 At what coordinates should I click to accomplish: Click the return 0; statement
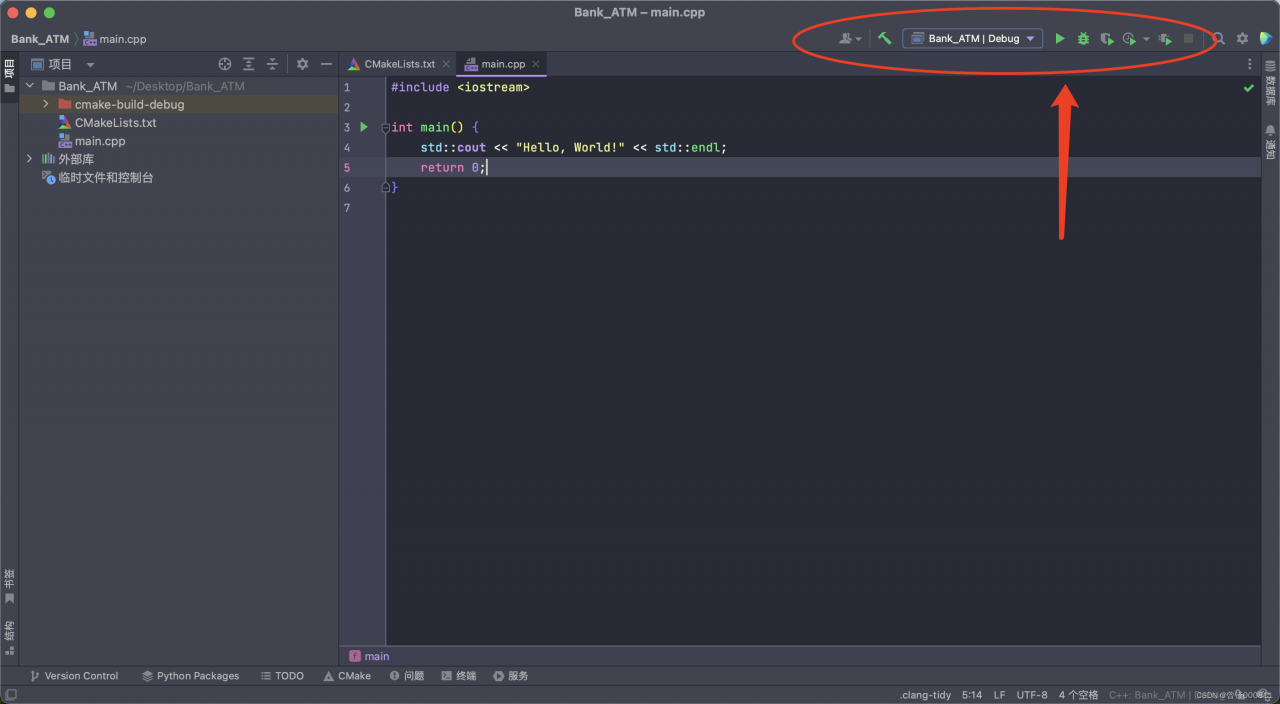[x=453, y=168]
